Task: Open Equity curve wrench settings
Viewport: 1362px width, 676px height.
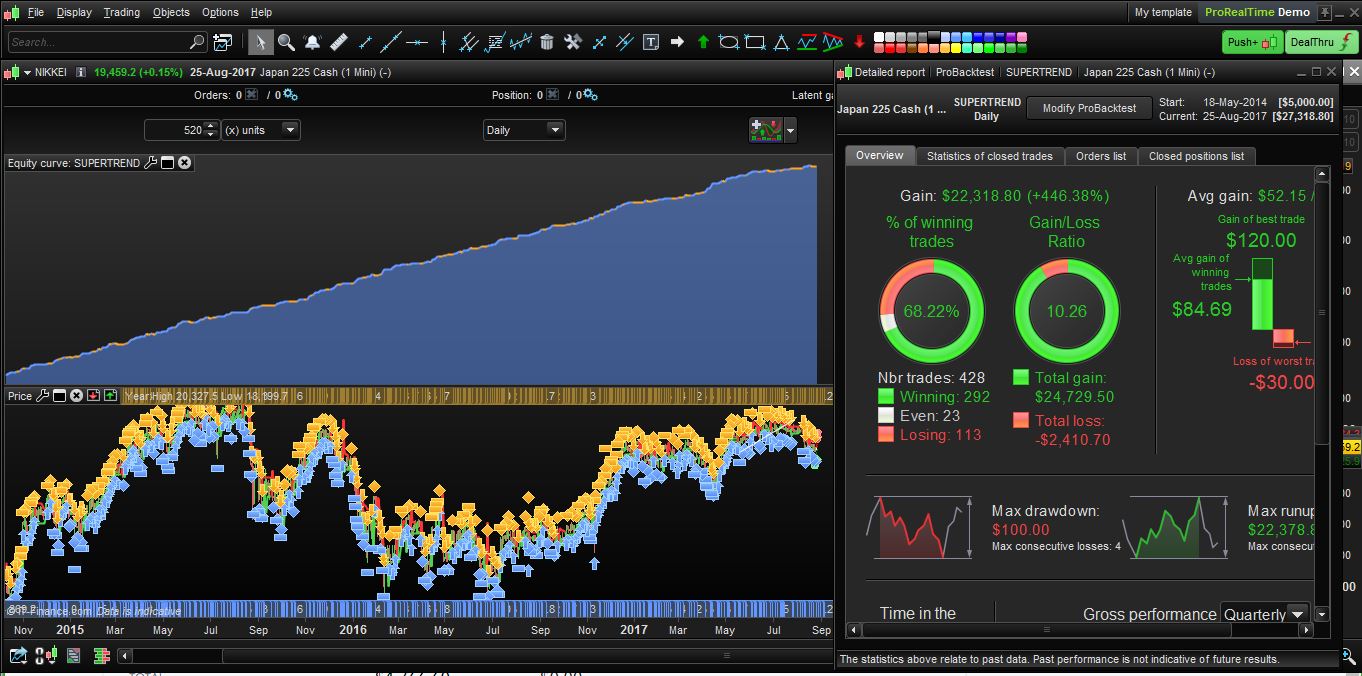Action: (151, 163)
